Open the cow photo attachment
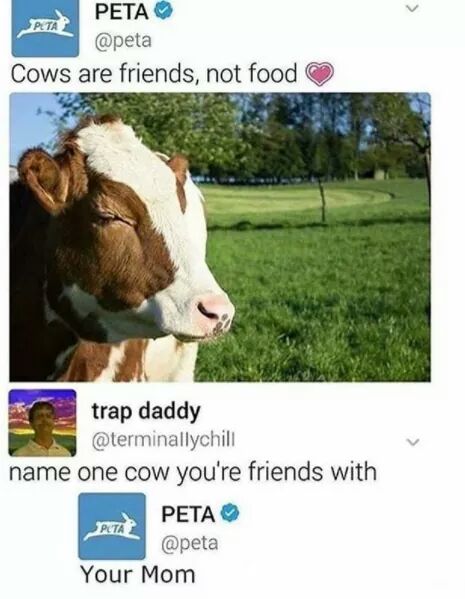 (x=220, y=237)
